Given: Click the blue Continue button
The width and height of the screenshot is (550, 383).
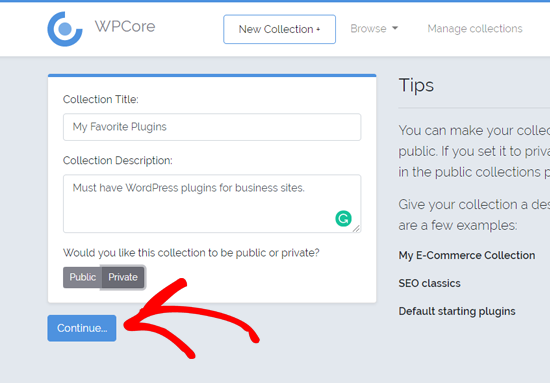Looking at the screenshot, I should click(x=82, y=328).
